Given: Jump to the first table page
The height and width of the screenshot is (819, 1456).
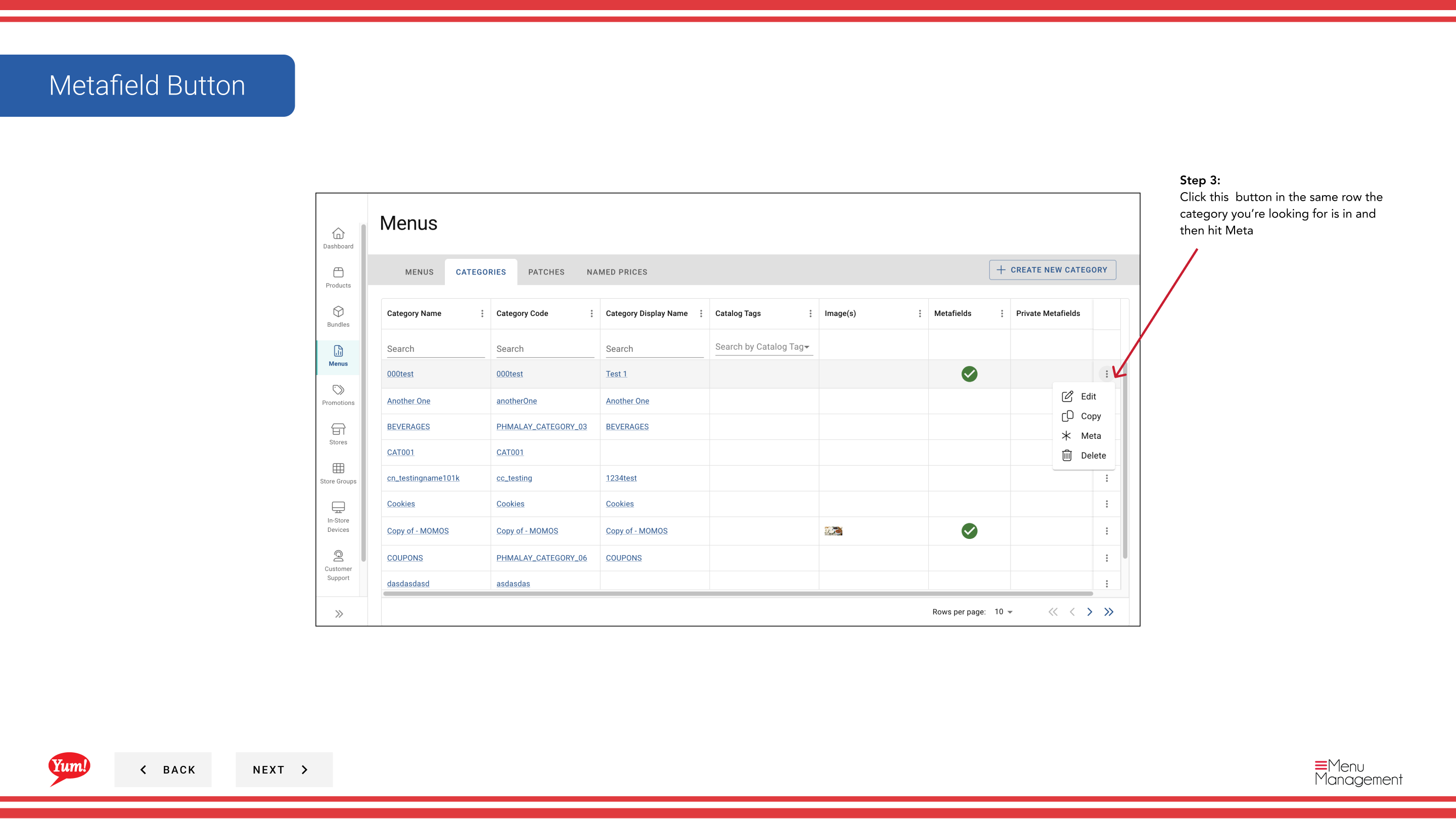Looking at the screenshot, I should (1053, 612).
